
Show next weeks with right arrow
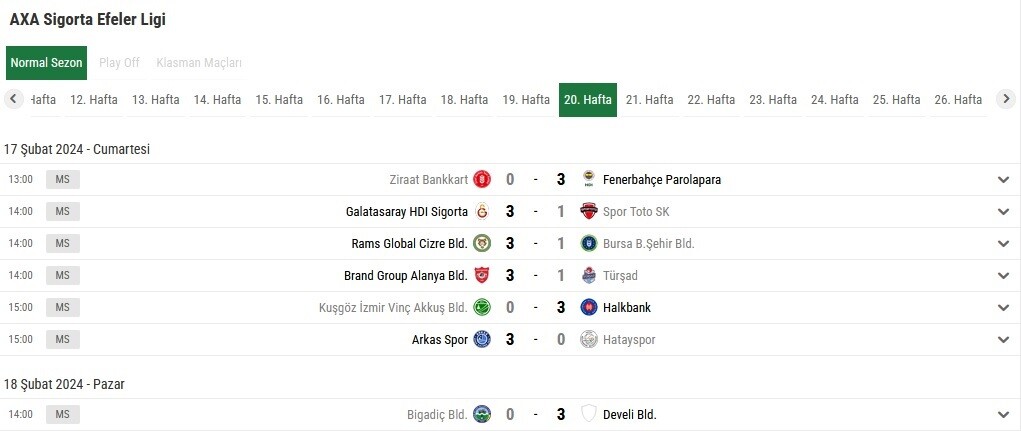[x=1006, y=99]
